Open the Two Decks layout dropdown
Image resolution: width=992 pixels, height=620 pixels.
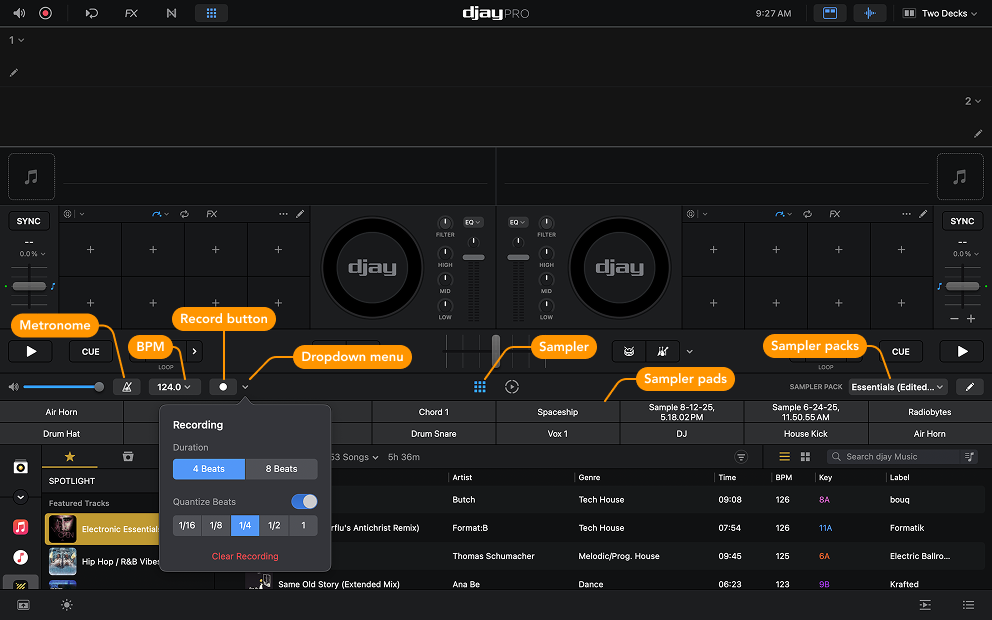coord(938,13)
